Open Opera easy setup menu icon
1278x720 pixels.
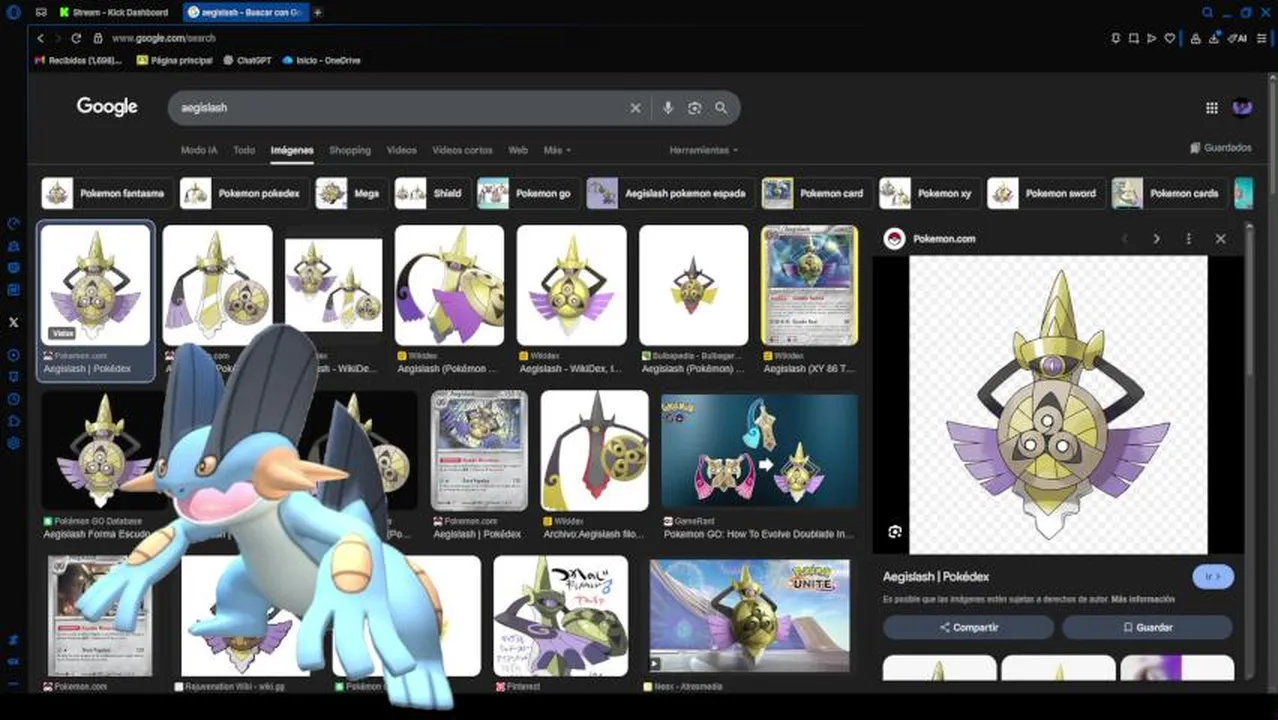1261,38
